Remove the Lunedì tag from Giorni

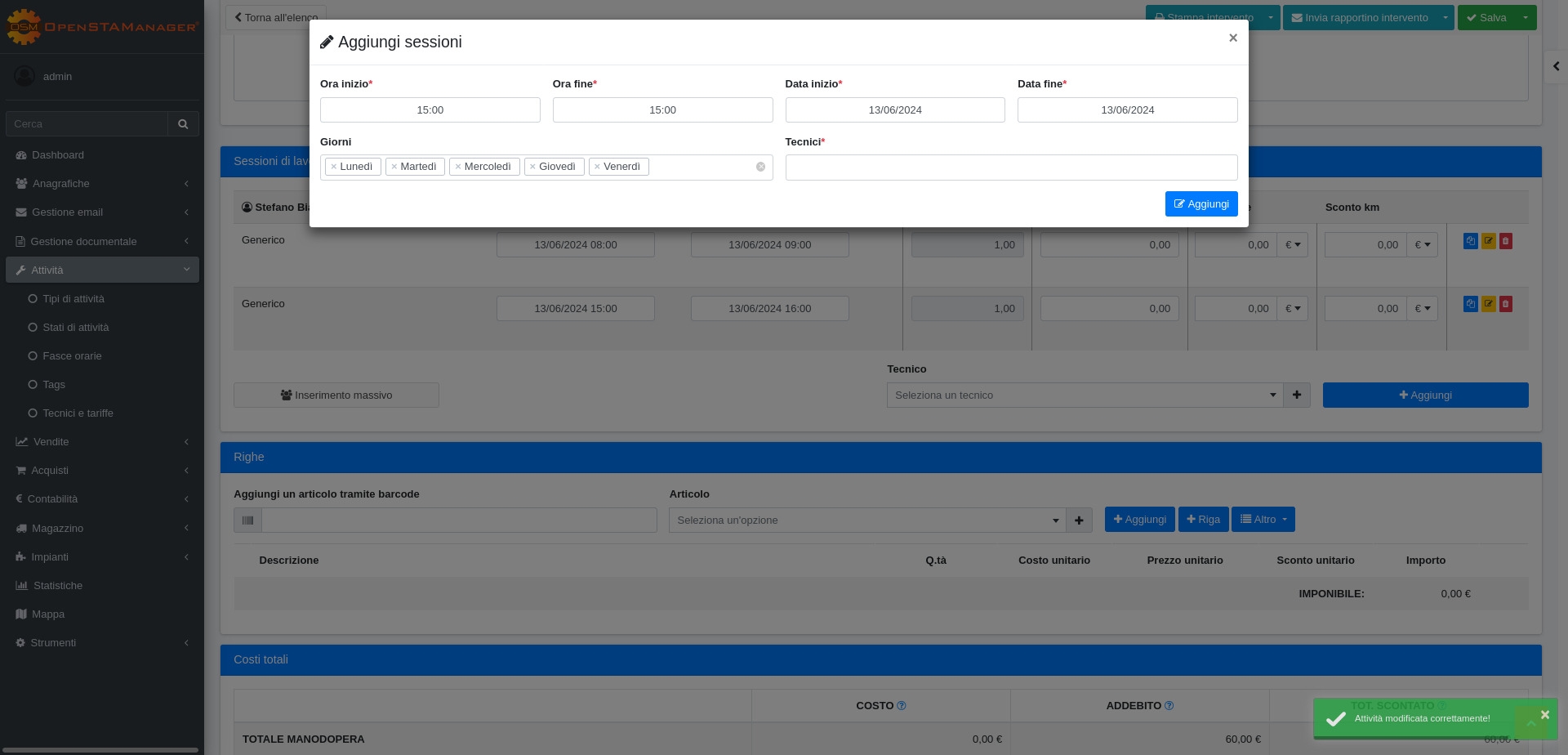334,167
